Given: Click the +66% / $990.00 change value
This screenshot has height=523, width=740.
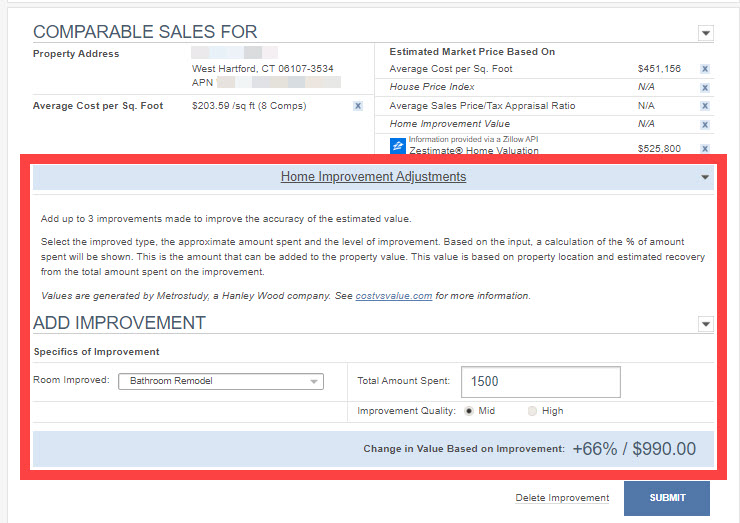Looking at the screenshot, I should (x=634, y=449).
